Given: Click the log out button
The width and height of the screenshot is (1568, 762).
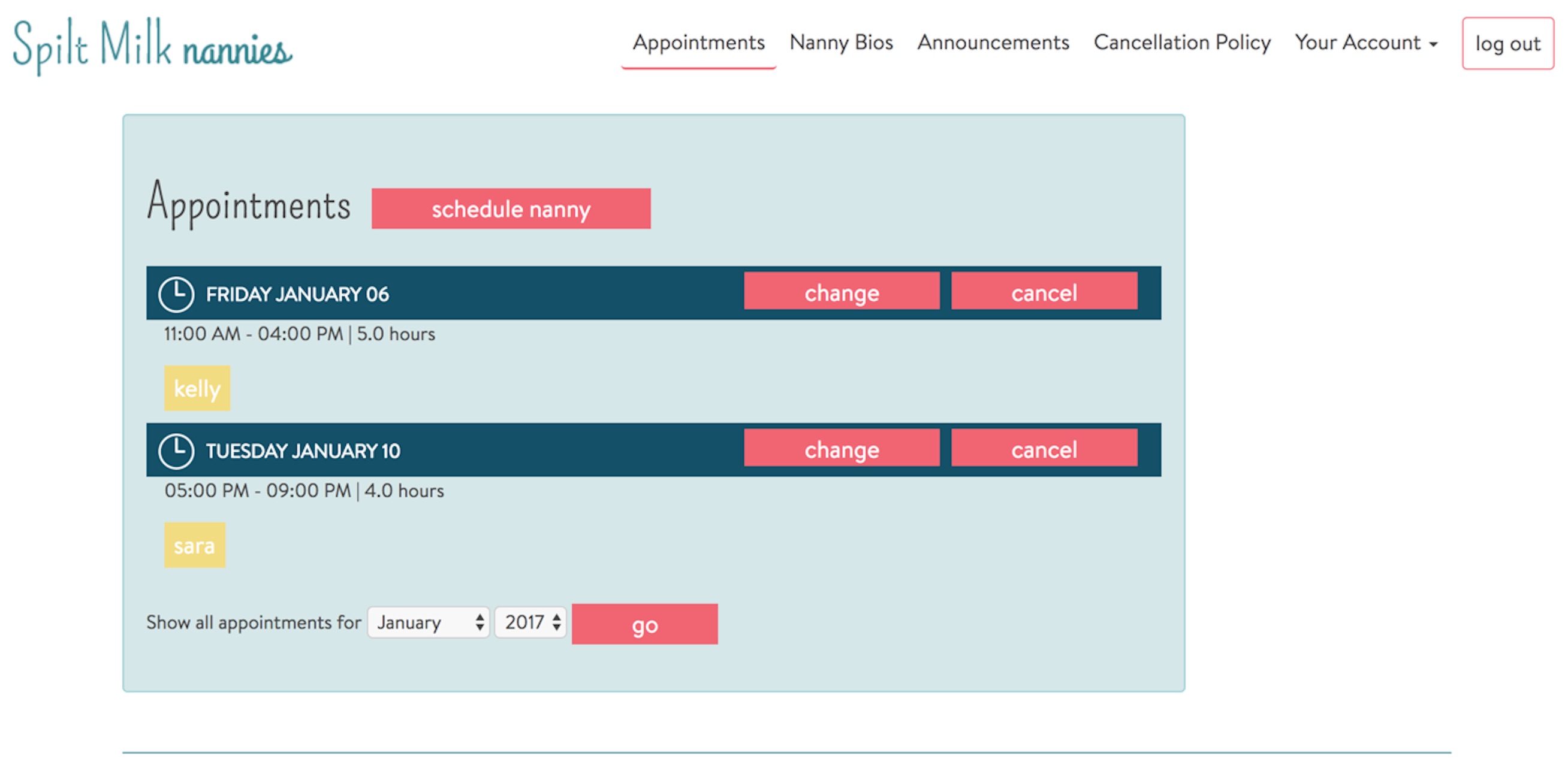Looking at the screenshot, I should [x=1507, y=44].
